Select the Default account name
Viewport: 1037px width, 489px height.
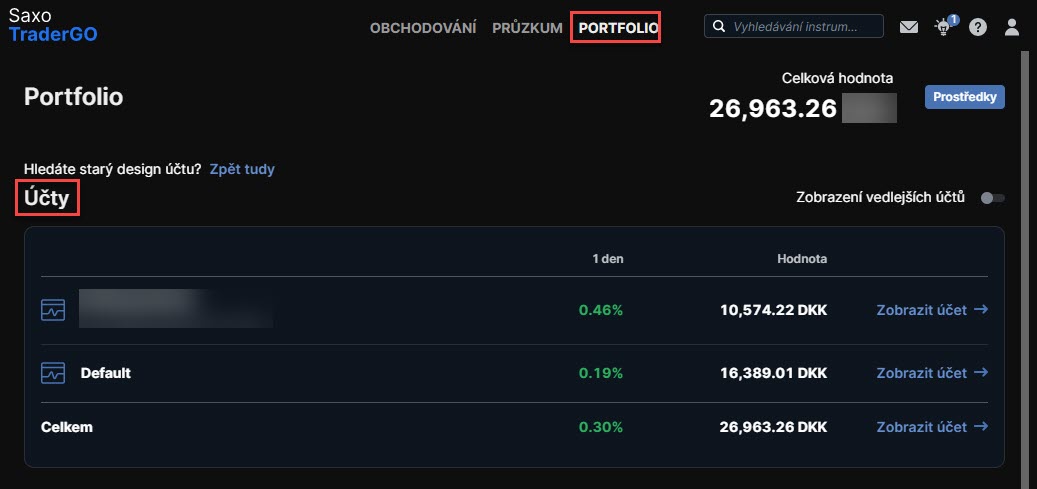tap(106, 373)
